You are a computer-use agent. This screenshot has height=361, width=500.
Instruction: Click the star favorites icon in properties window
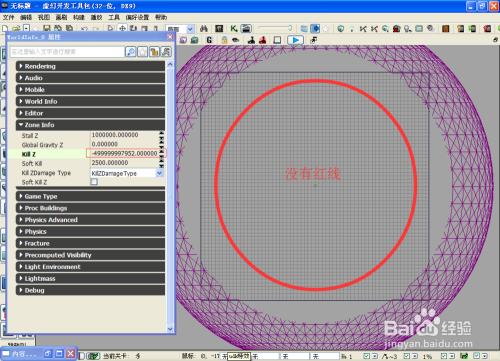(142, 52)
